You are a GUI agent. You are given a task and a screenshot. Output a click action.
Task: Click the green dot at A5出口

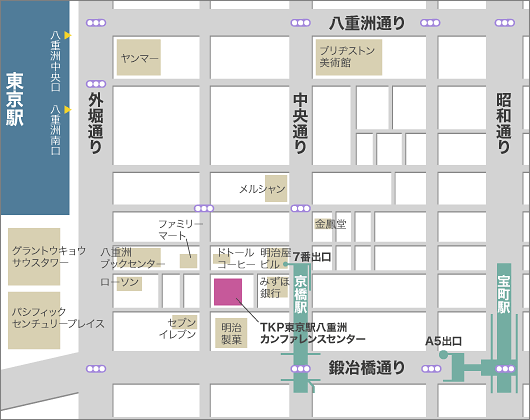(443, 354)
